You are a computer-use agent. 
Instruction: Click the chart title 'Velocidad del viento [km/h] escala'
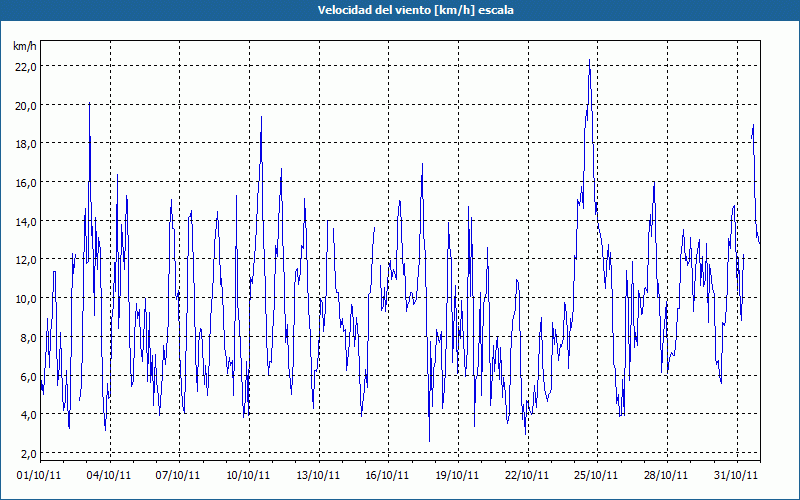pos(415,10)
